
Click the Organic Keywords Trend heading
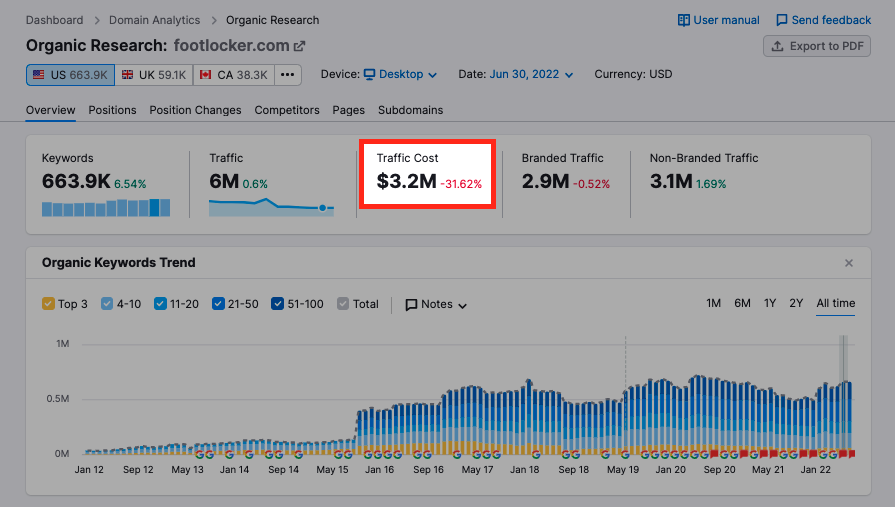[119, 263]
